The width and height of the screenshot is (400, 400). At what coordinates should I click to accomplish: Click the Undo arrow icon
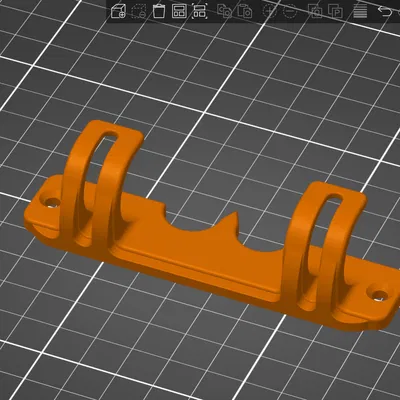point(385,11)
